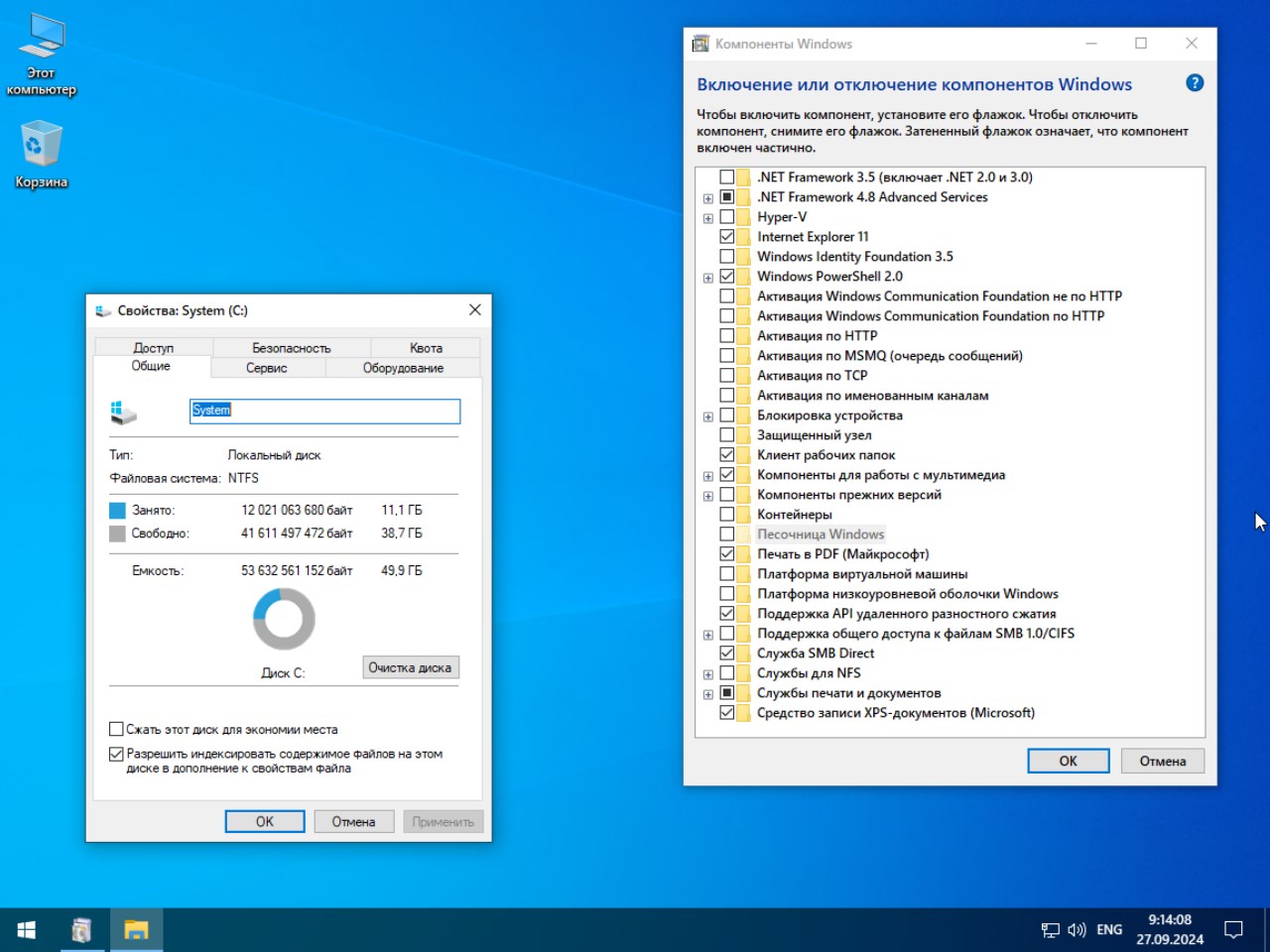Open the network tray icon
This screenshot has width=1270, height=952.
[1050, 930]
